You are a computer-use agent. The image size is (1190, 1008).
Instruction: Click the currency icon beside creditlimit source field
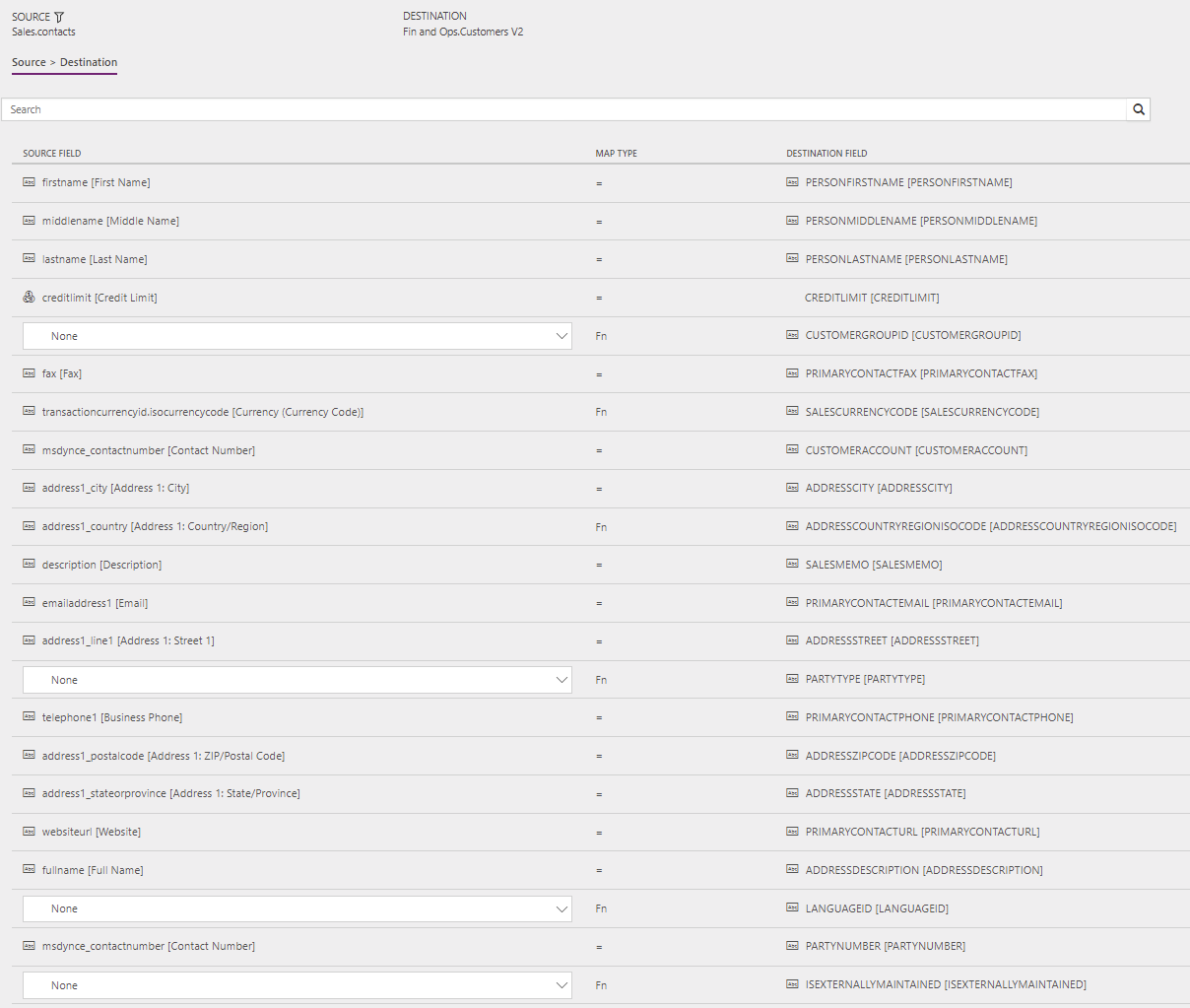pyautogui.click(x=30, y=297)
